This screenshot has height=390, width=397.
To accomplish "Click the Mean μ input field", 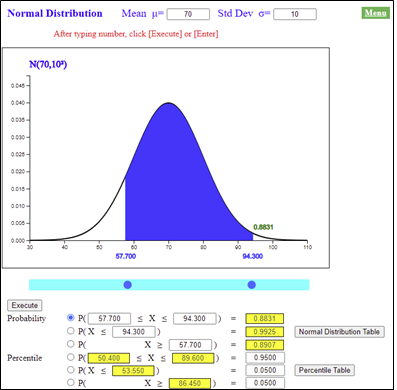I will (188, 14).
